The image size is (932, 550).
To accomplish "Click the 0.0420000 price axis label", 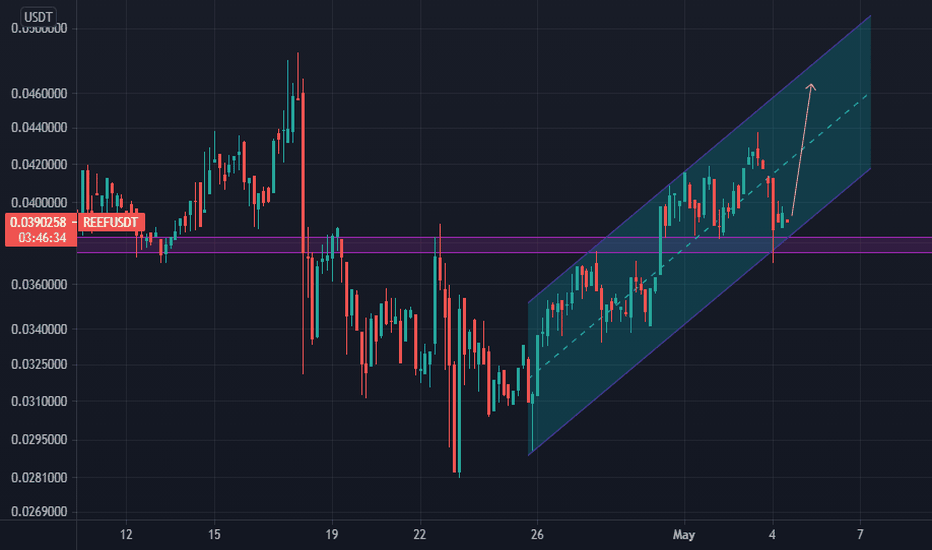I will tap(39, 165).
